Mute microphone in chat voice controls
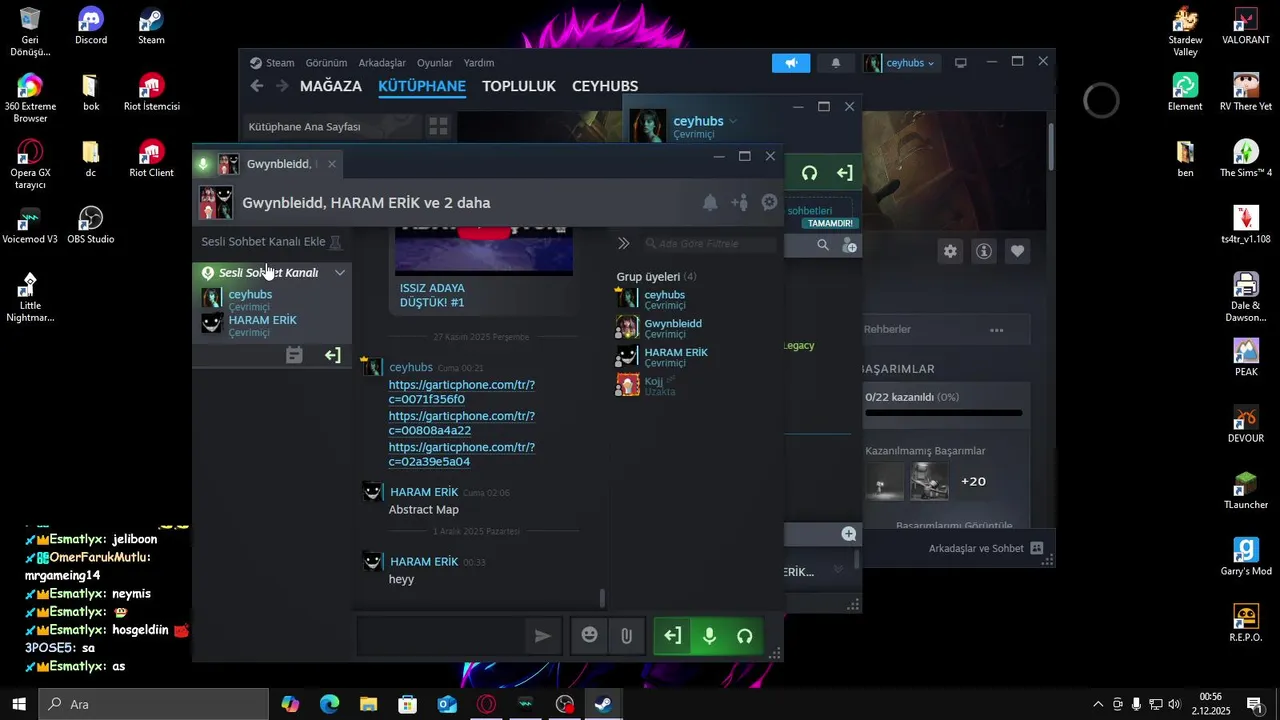 [709, 636]
